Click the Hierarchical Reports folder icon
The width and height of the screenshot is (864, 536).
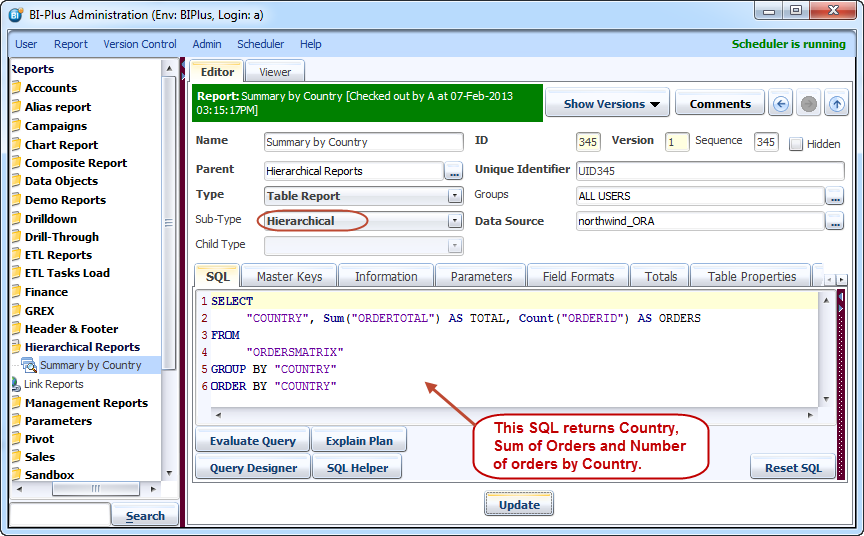click(x=16, y=347)
